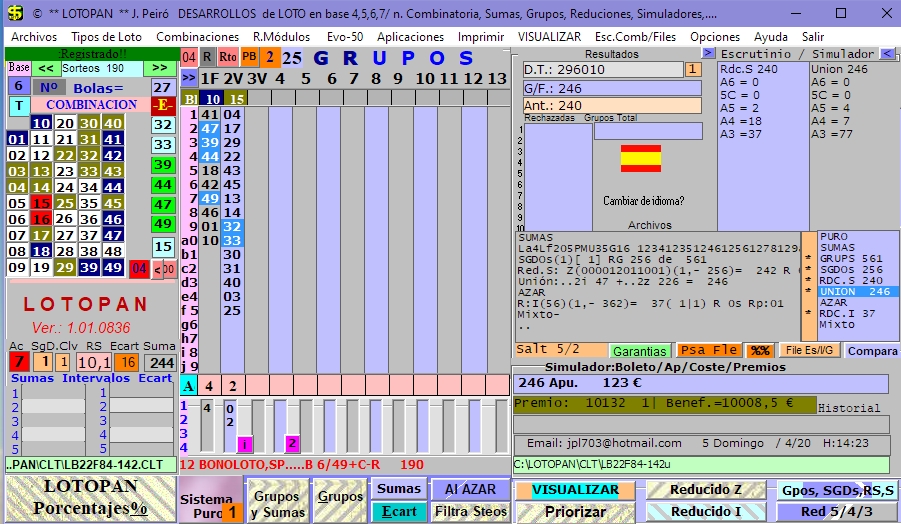The image size is (901, 524).
Task: Select the 1F column header
Action: [210, 79]
